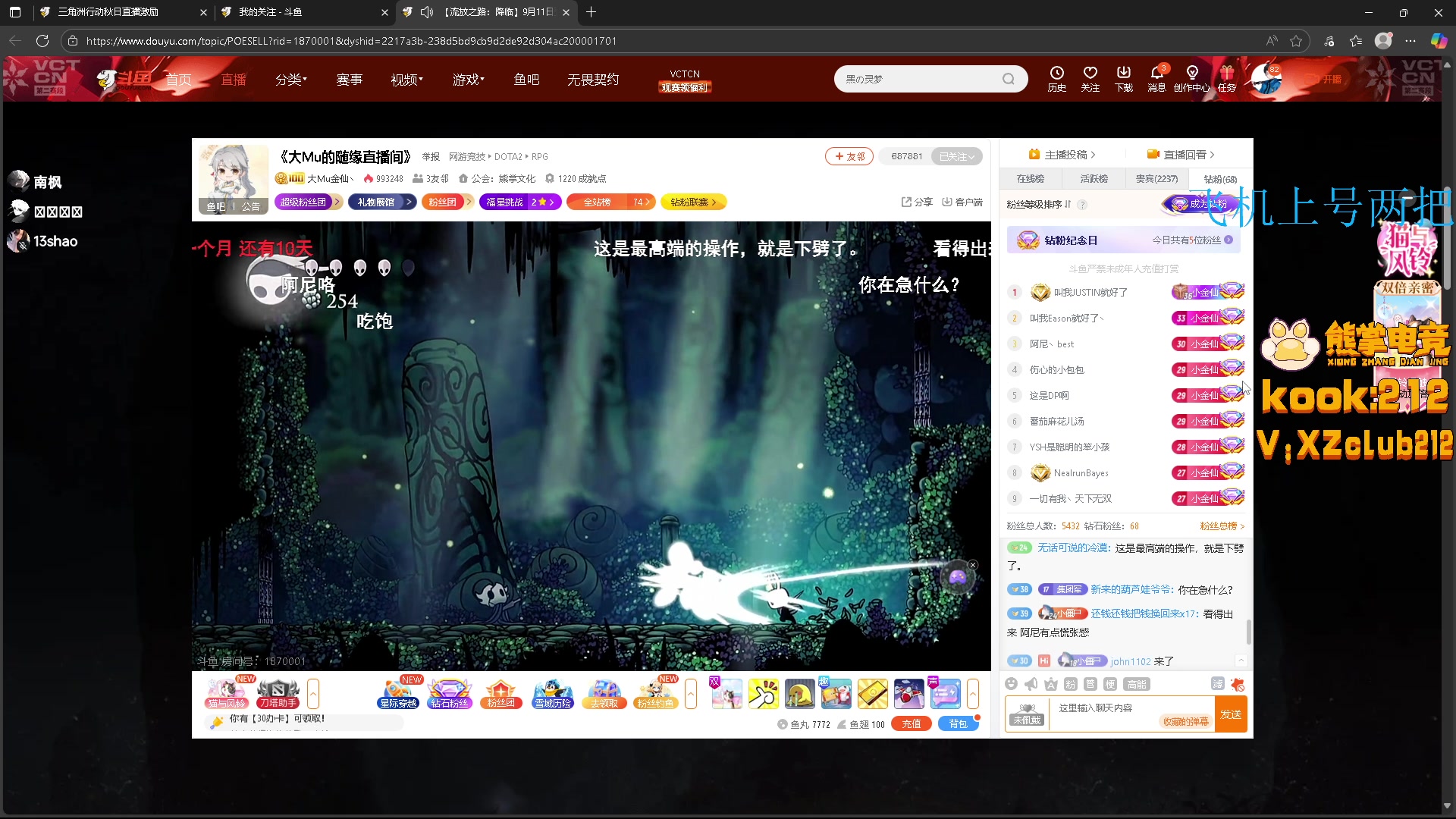The image size is (1456, 819).
Task: Open the 雪域历险 activity icon
Action: [553, 694]
